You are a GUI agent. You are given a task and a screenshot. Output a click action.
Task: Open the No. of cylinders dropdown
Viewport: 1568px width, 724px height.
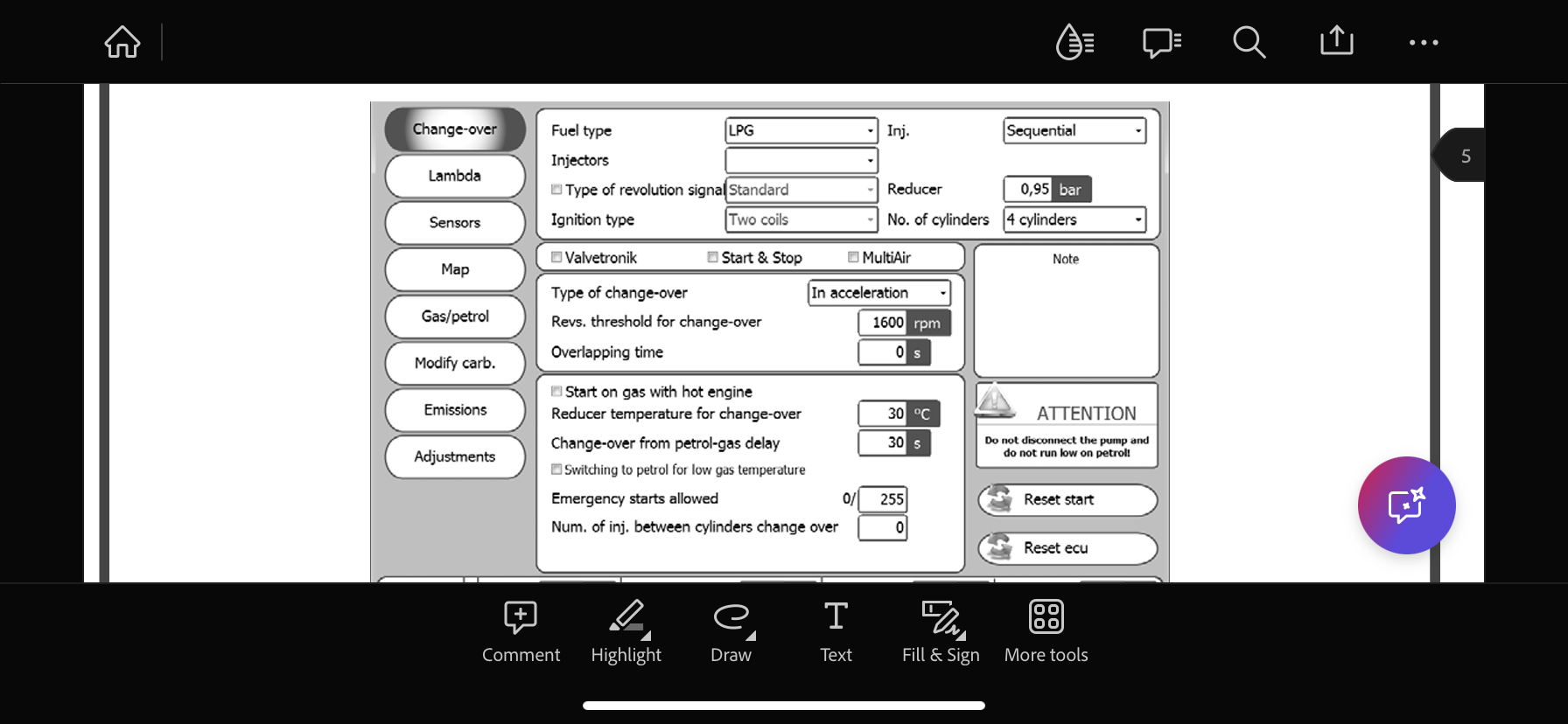(x=1074, y=219)
